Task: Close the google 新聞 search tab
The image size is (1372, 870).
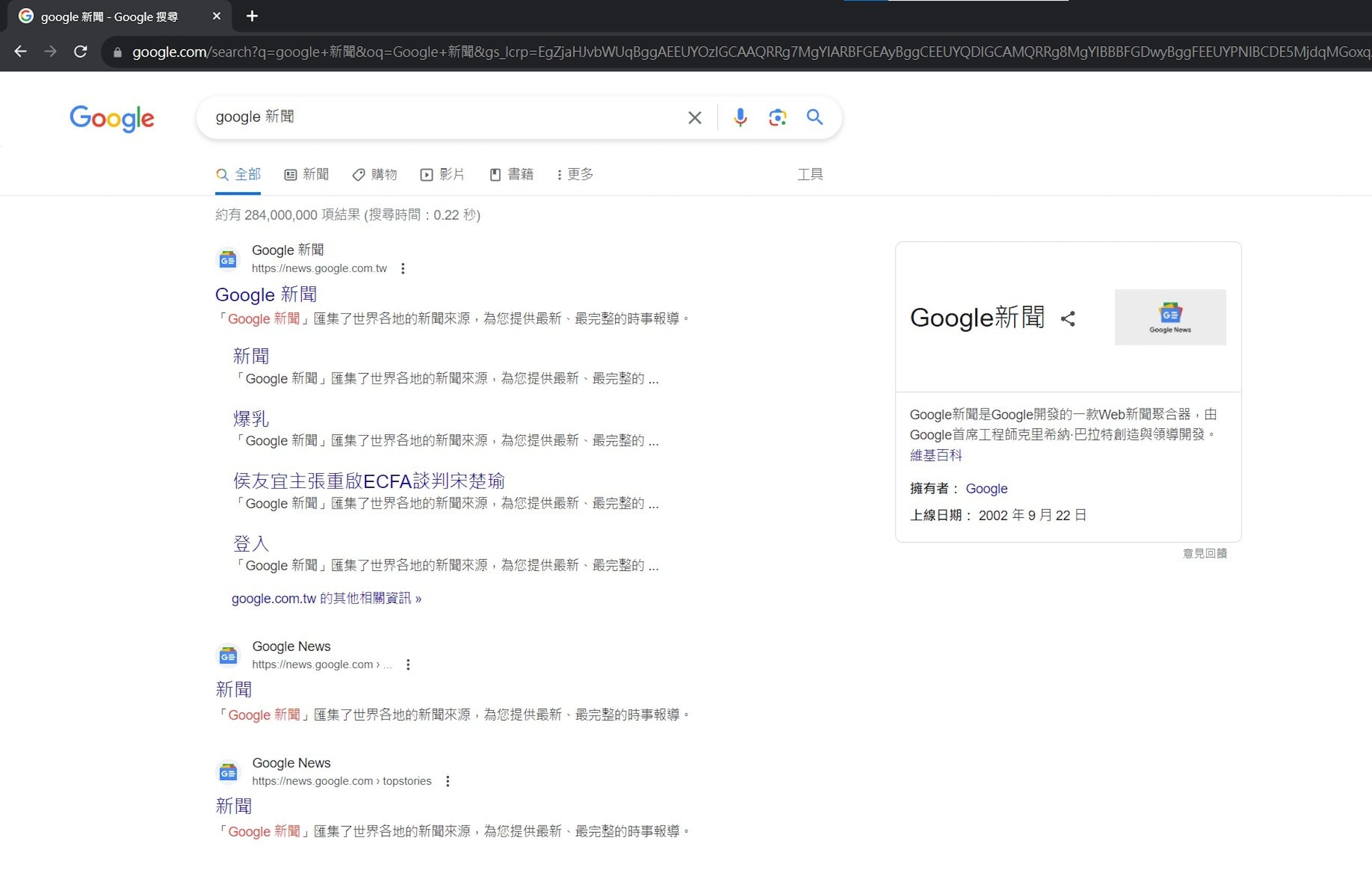Action: [216, 16]
